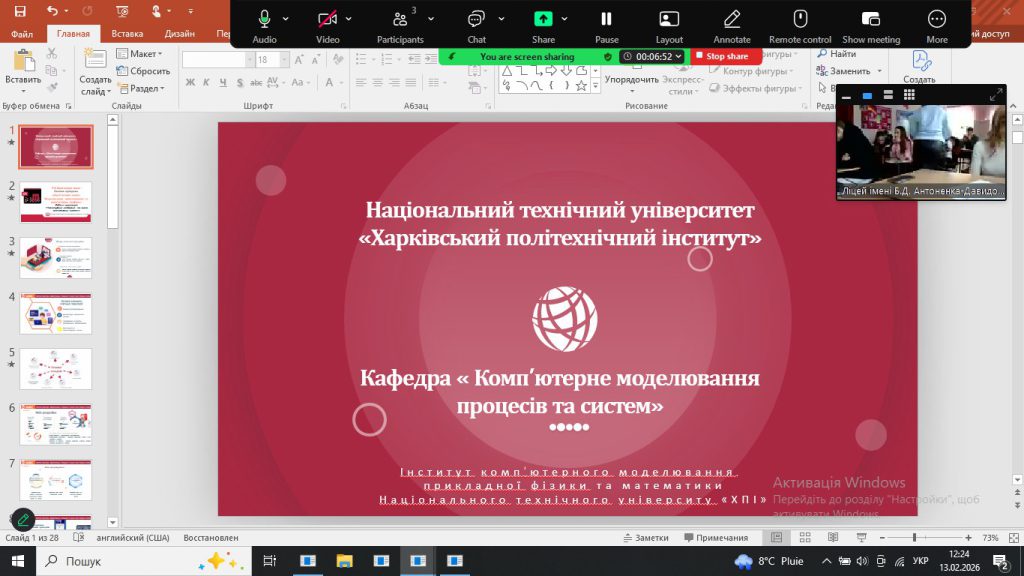This screenshot has width=1024, height=576.
Task: Expand the audio options arrow next to the microphone
Action: point(286,19)
